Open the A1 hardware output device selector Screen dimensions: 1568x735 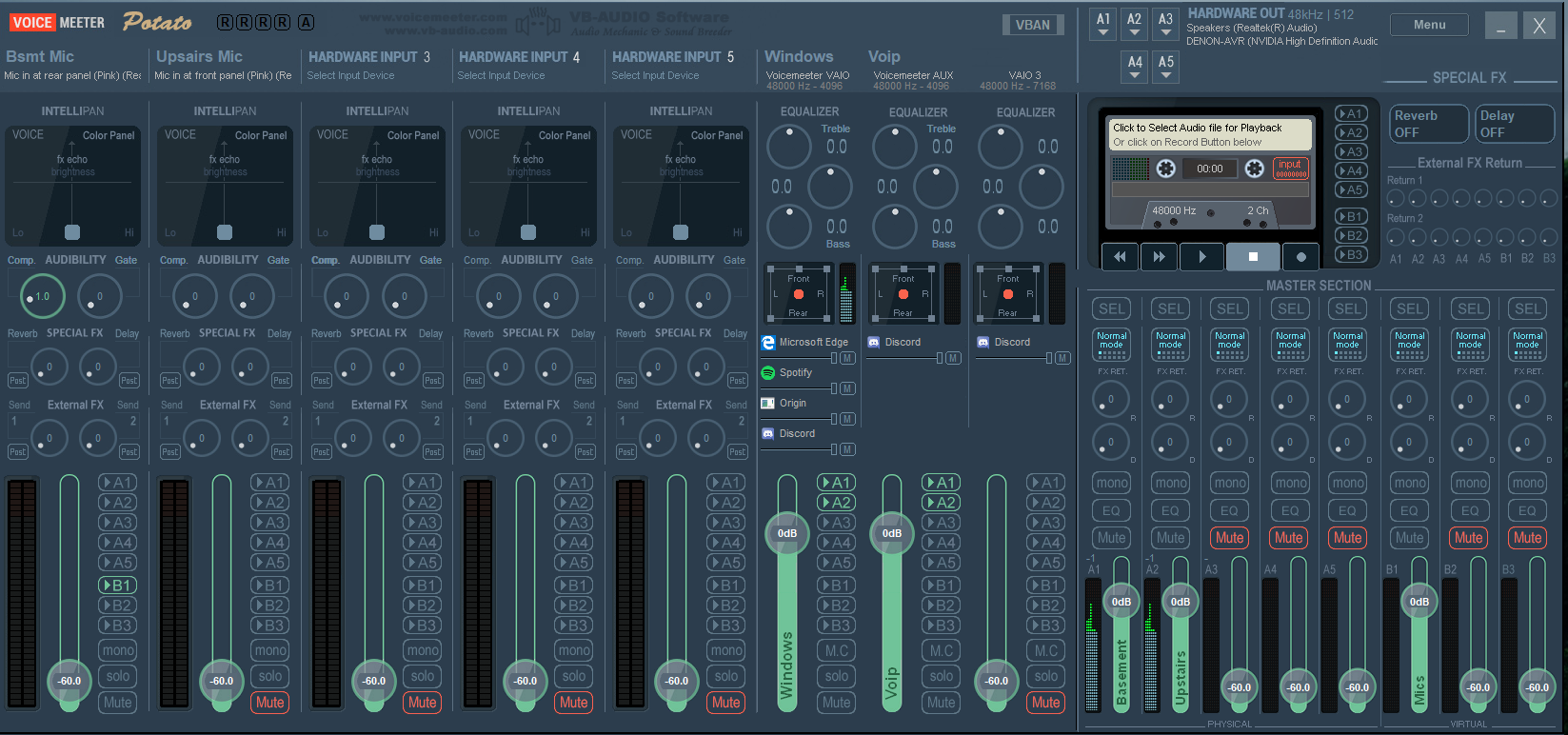point(1103,24)
